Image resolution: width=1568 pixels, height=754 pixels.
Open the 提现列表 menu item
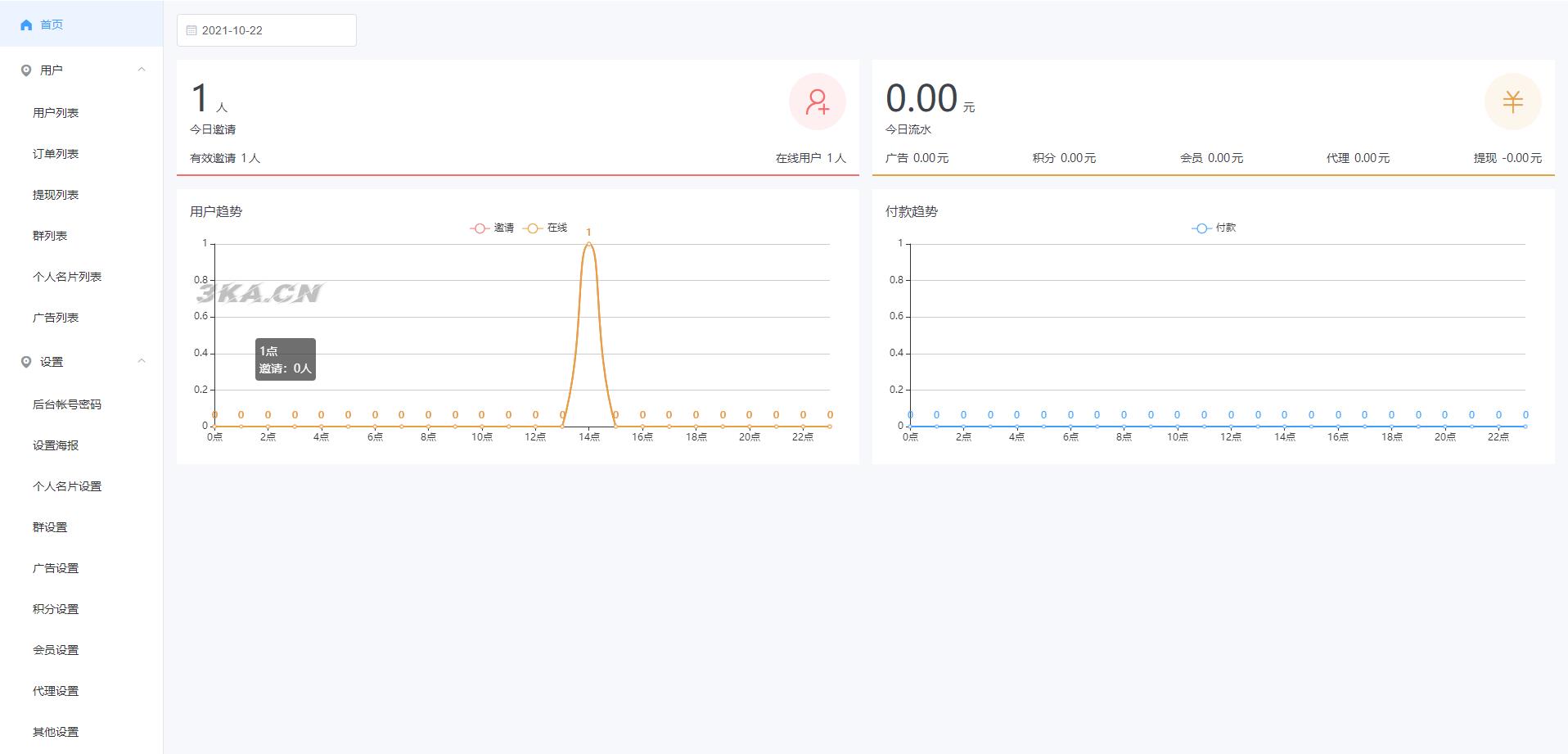(56, 195)
